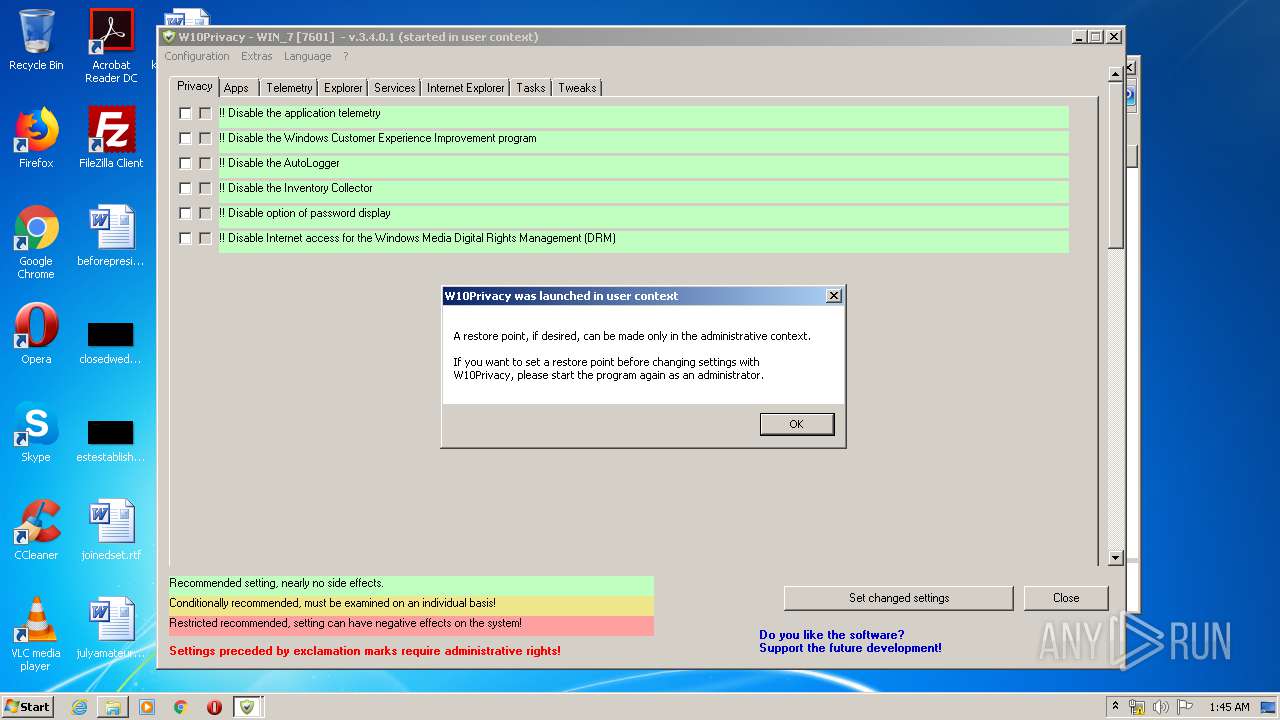Image resolution: width=1280 pixels, height=720 pixels.
Task: Switch to the Telemetry tab
Action: [x=289, y=88]
